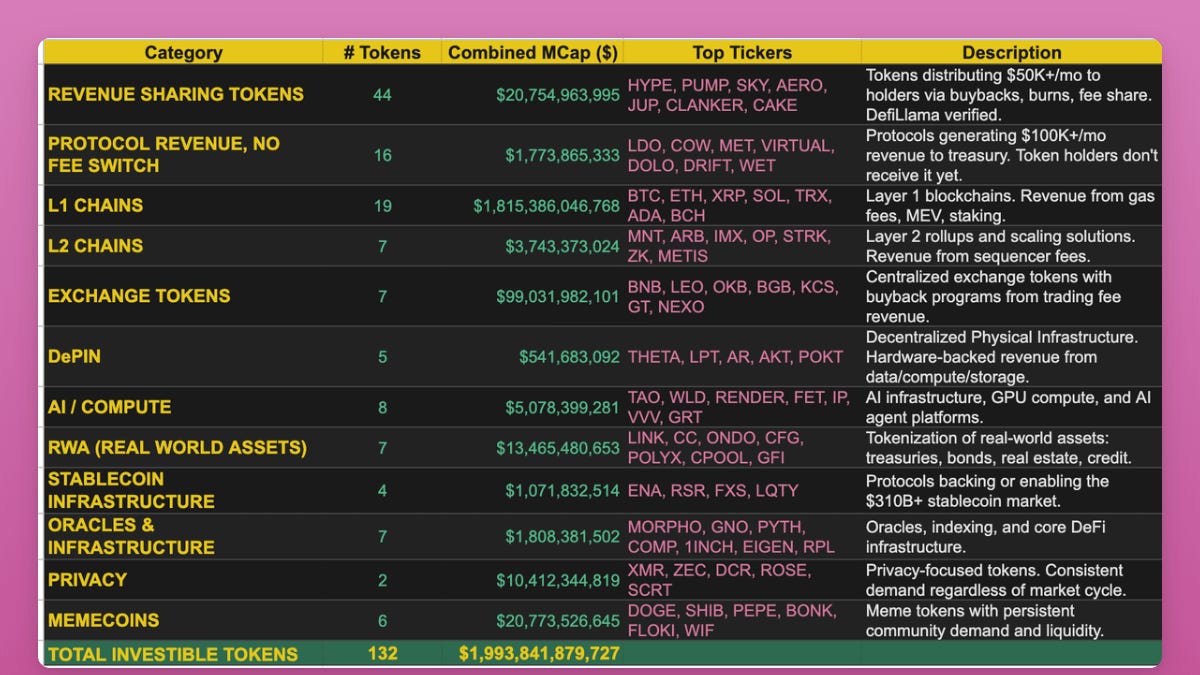Screen dimensions: 1200x675
Task: Select the $1,808,381,502 market cap cell
Action: click(532, 537)
